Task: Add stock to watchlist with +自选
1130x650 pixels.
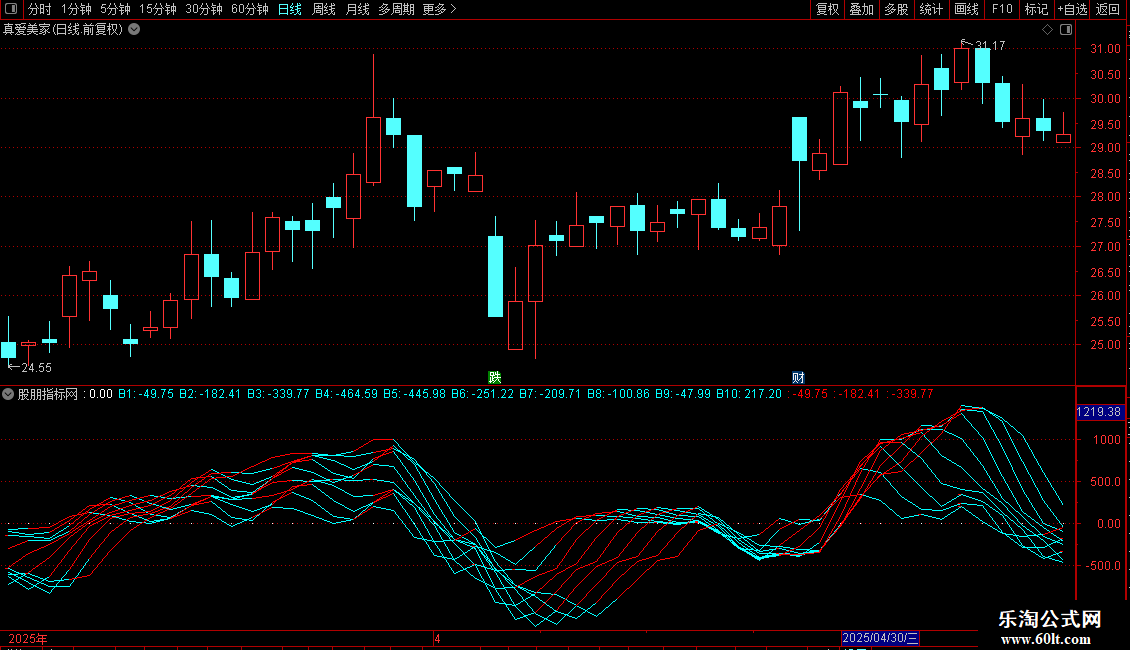Action: 1072,9
